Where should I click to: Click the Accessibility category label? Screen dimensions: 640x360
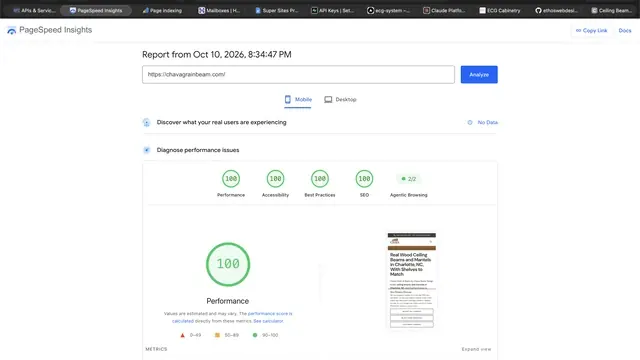[x=276, y=195]
